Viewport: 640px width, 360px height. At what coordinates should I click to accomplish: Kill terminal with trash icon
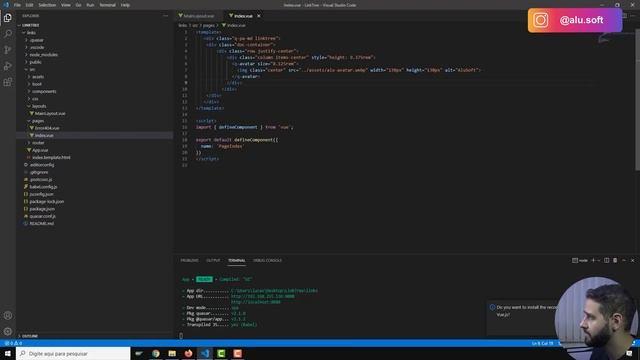(615, 260)
